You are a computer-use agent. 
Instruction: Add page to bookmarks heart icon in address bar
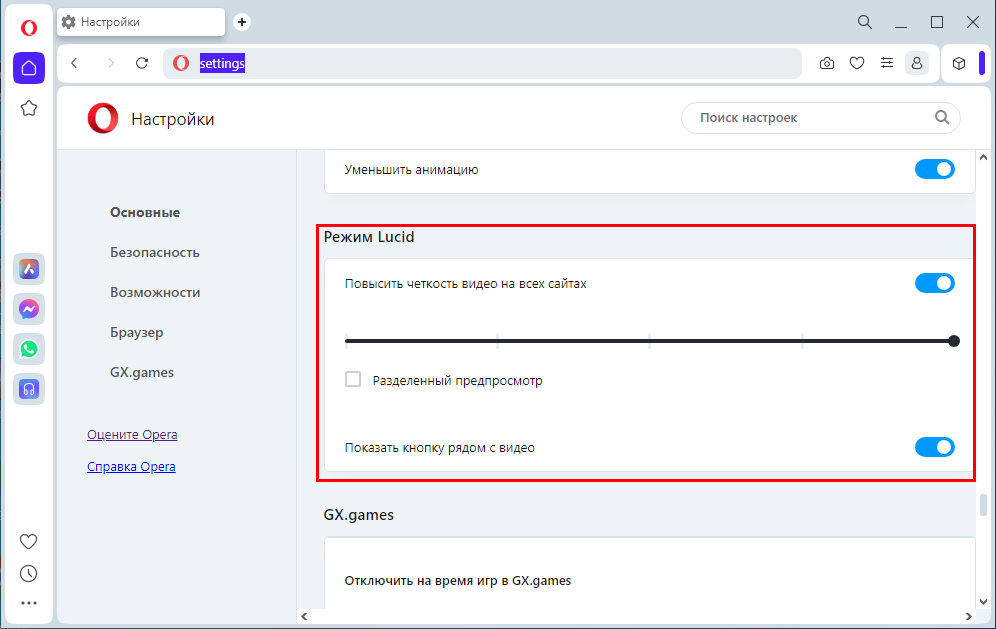[857, 63]
